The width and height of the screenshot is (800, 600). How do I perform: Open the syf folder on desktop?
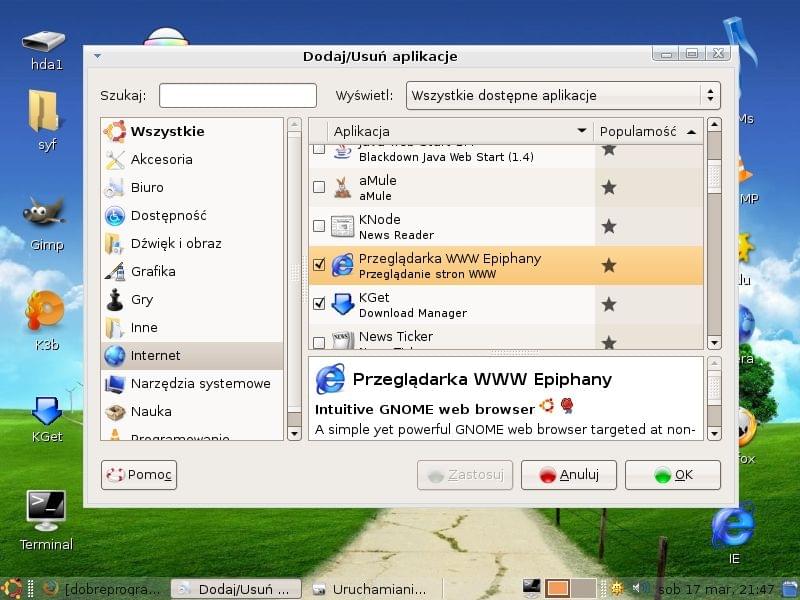coord(45,120)
